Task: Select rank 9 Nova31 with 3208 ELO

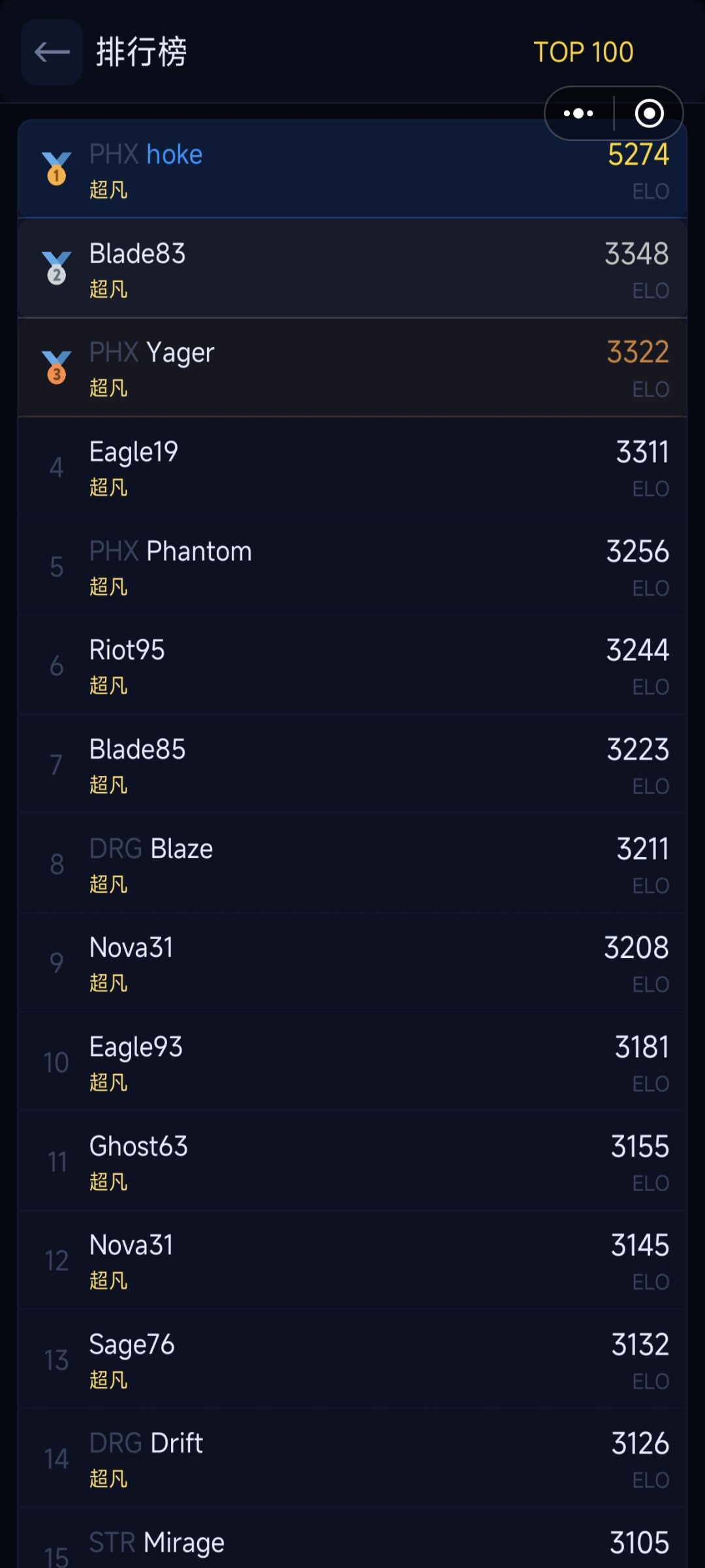Action: pyautogui.click(x=352, y=963)
